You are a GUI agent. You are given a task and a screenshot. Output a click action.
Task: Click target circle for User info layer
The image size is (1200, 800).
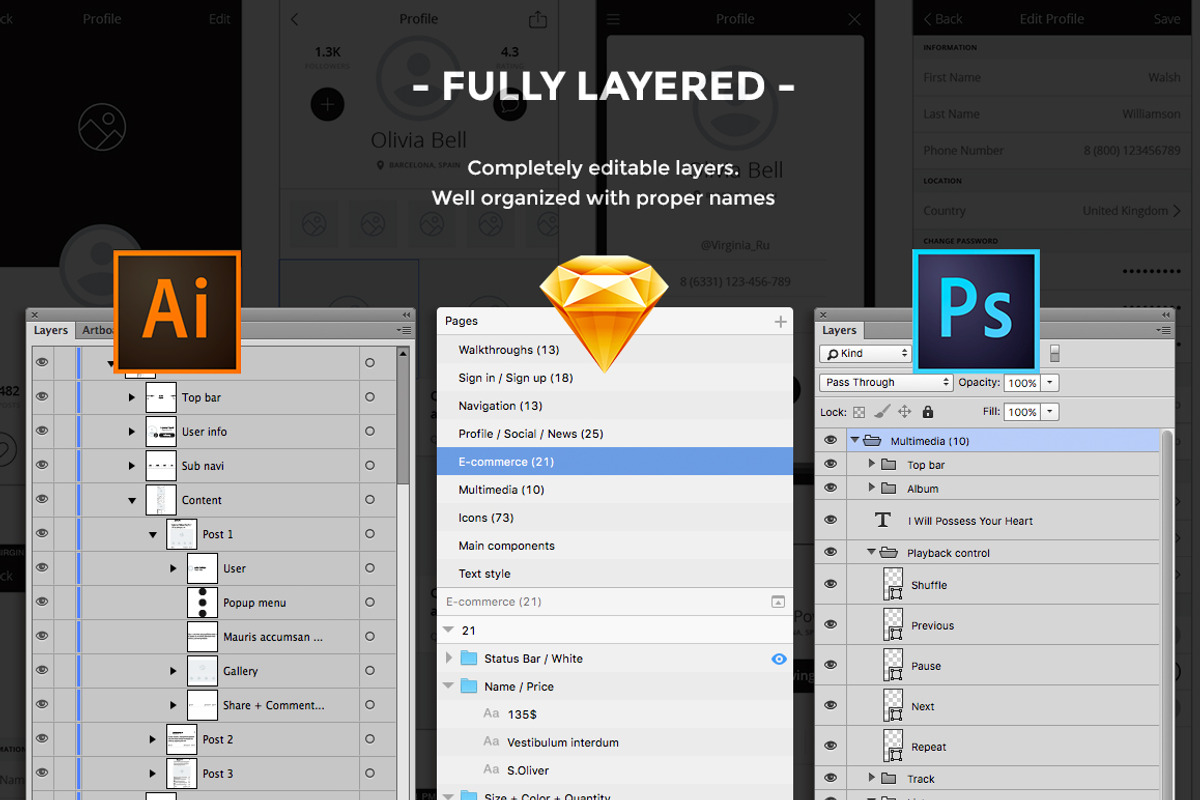[x=370, y=431]
